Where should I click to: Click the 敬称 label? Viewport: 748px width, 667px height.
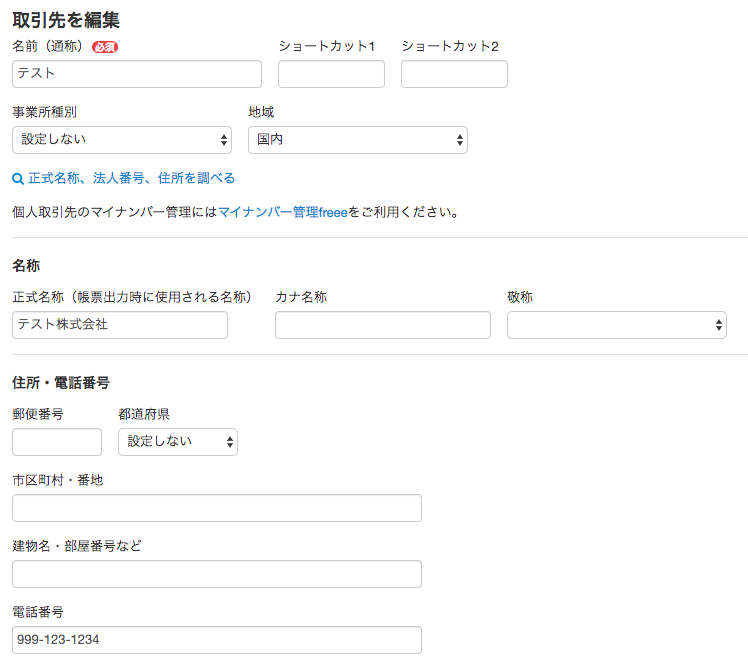coord(520,297)
